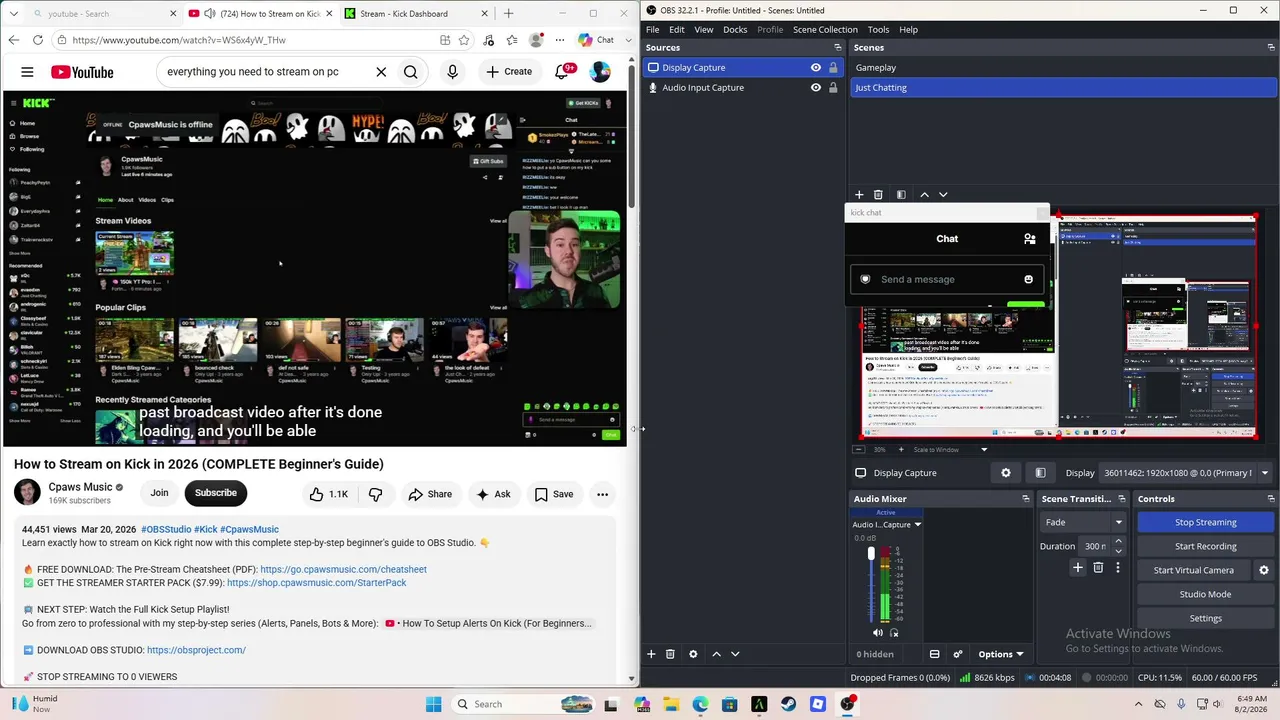Screen dimensions: 1280x720
Task: Like the video with thumbs up
Action: [x=328, y=494]
